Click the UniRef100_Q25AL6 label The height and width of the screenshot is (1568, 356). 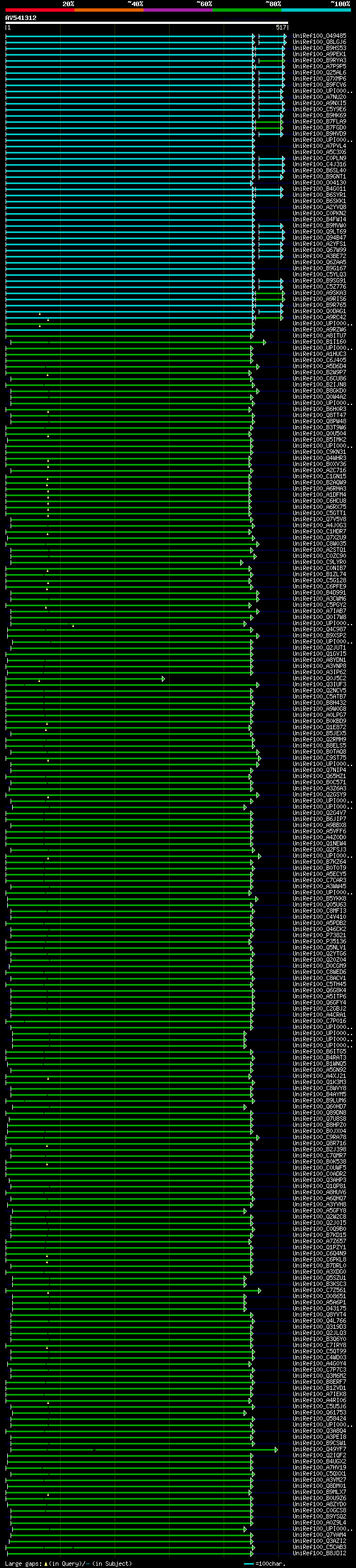coord(319,72)
